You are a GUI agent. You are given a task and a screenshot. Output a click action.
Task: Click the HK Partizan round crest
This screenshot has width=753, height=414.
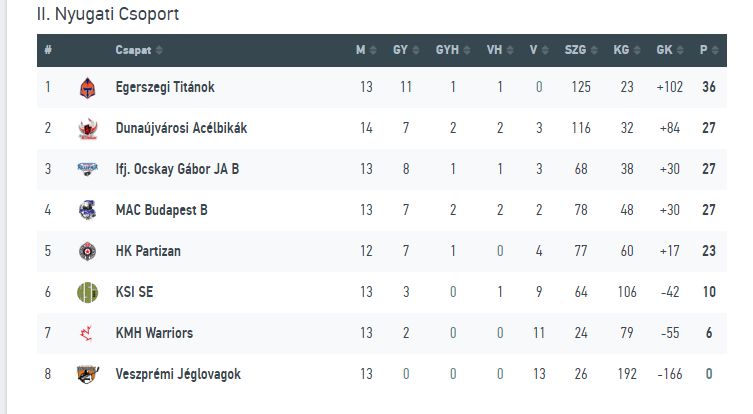(87, 251)
